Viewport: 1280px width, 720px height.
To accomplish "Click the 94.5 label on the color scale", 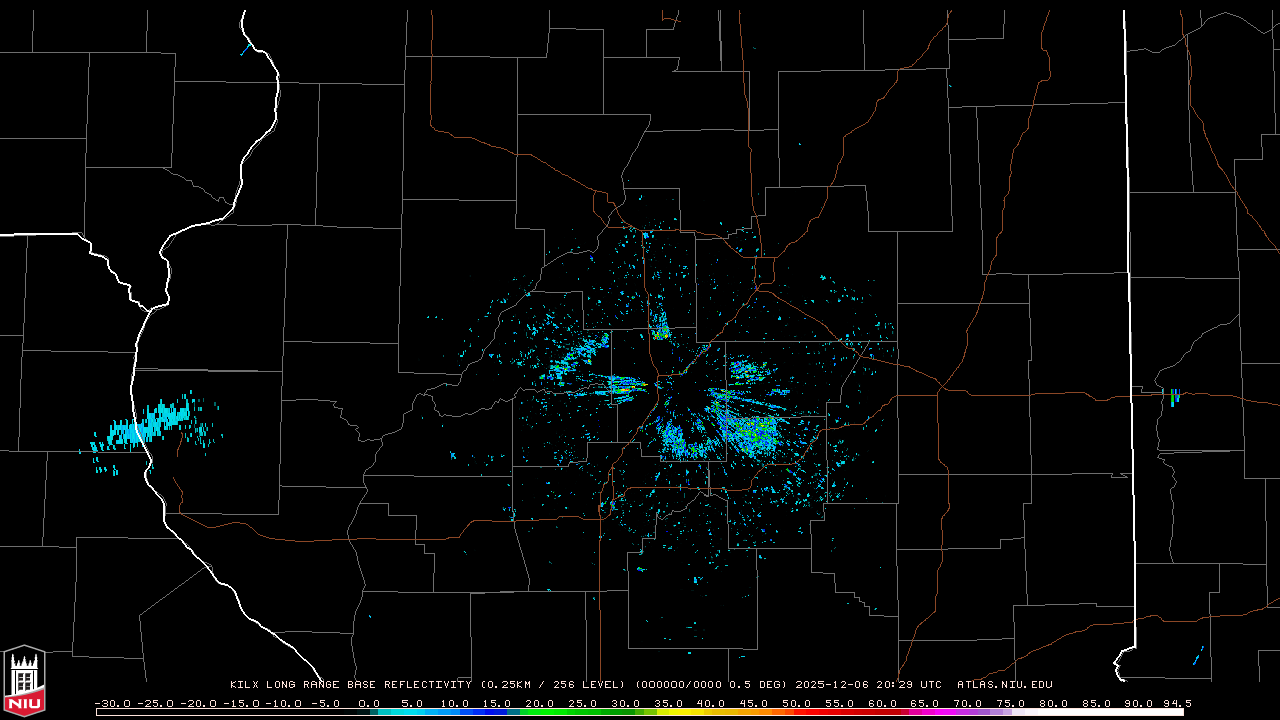I will point(1176,703).
